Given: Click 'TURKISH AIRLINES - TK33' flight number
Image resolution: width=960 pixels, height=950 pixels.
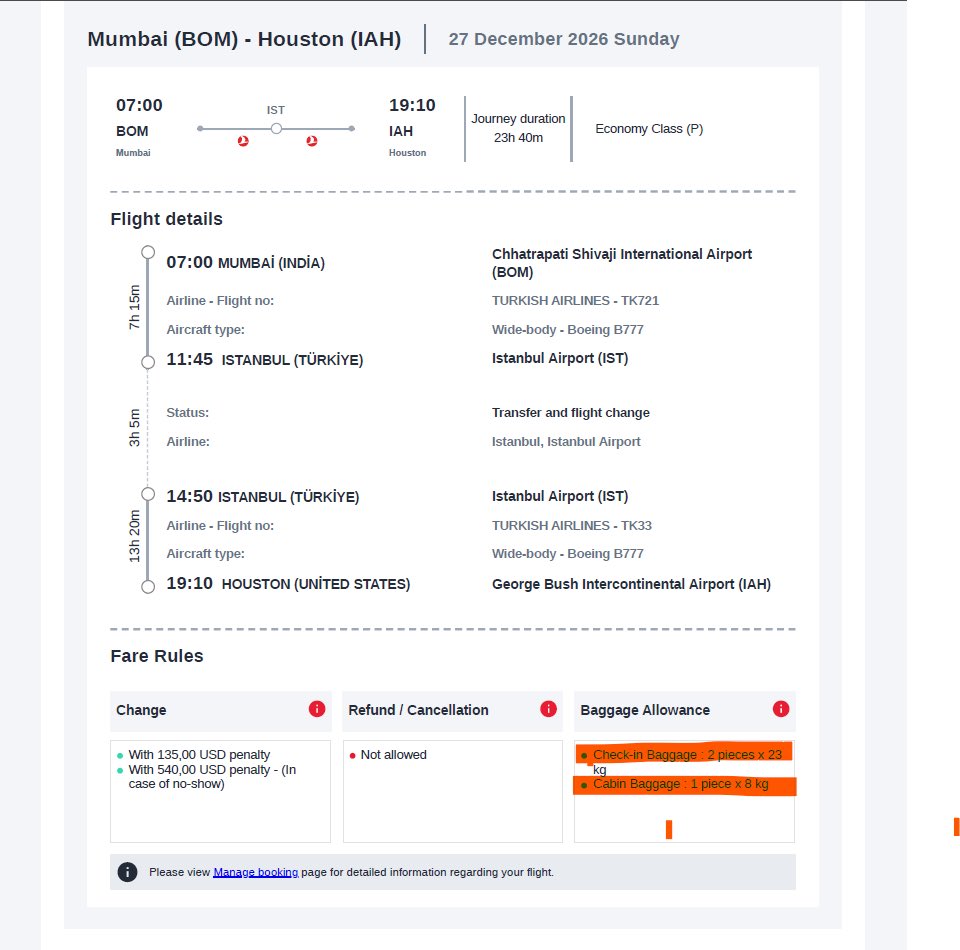Looking at the screenshot, I should coord(572,525).
